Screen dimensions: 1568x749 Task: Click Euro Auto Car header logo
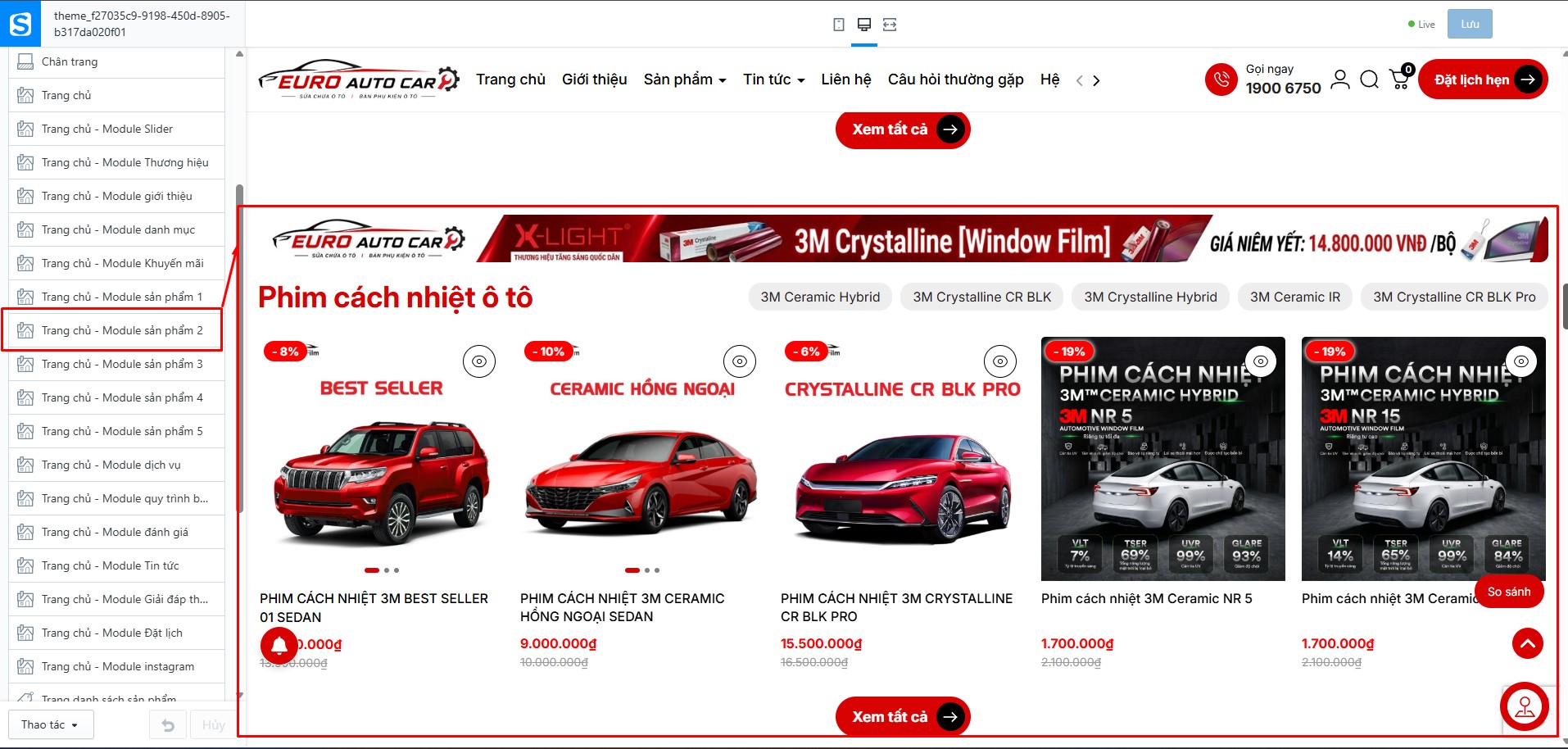tap(359, 79)
